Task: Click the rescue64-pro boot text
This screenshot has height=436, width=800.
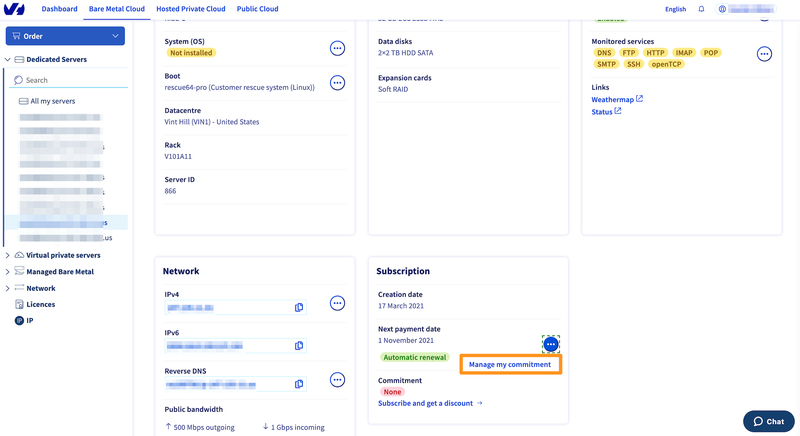Action: (239, 87)
